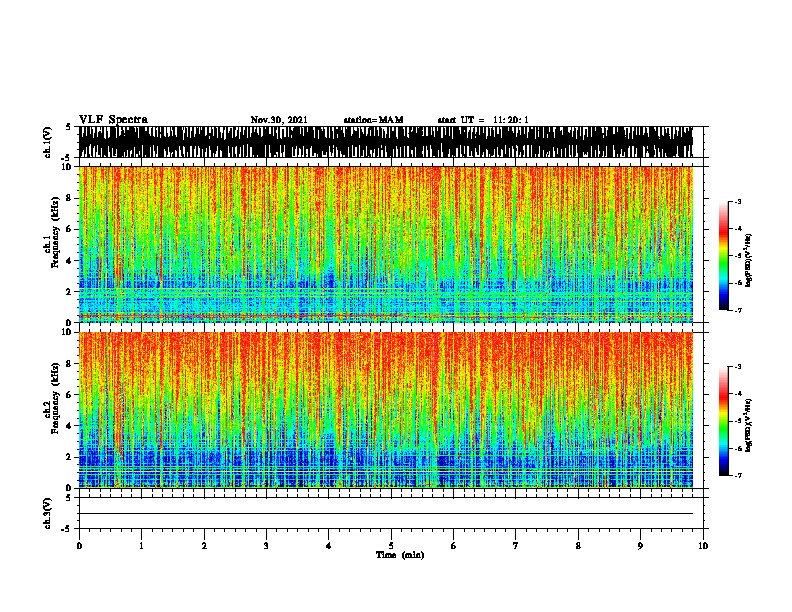Click the ch.2 spectrogram '6' kHz tick label
792x612 pixels.
coord(70,394)
